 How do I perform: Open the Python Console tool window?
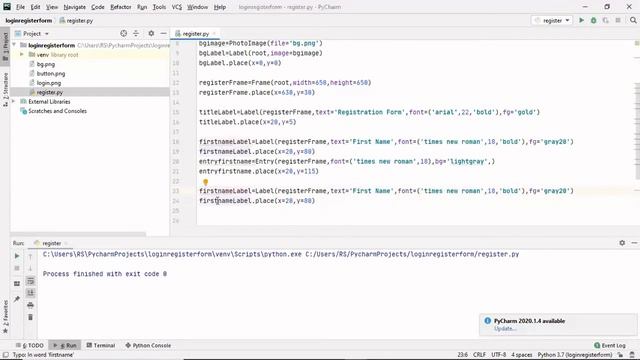coord(148,345)
